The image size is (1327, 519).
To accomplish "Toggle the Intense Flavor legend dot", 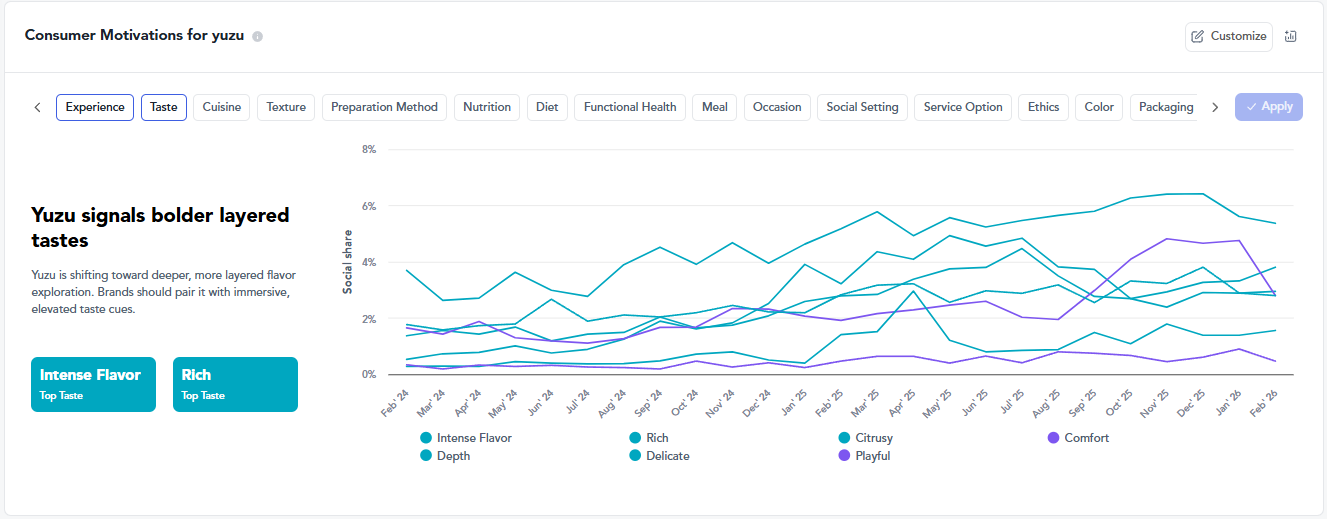I will [x=427, y=438].
